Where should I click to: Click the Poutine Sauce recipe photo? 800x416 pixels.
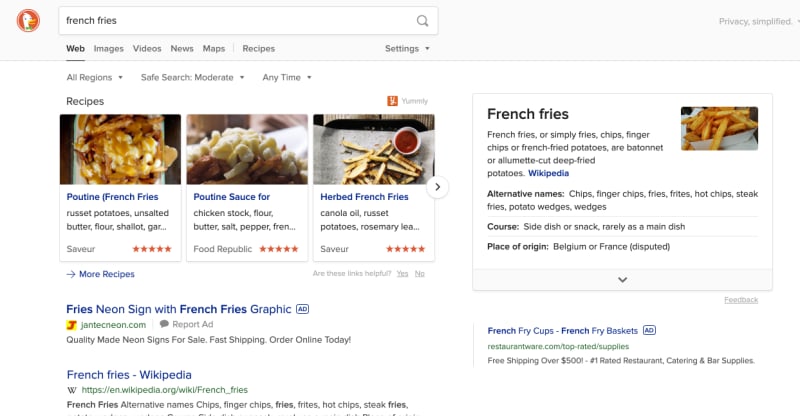pos(247,150)
